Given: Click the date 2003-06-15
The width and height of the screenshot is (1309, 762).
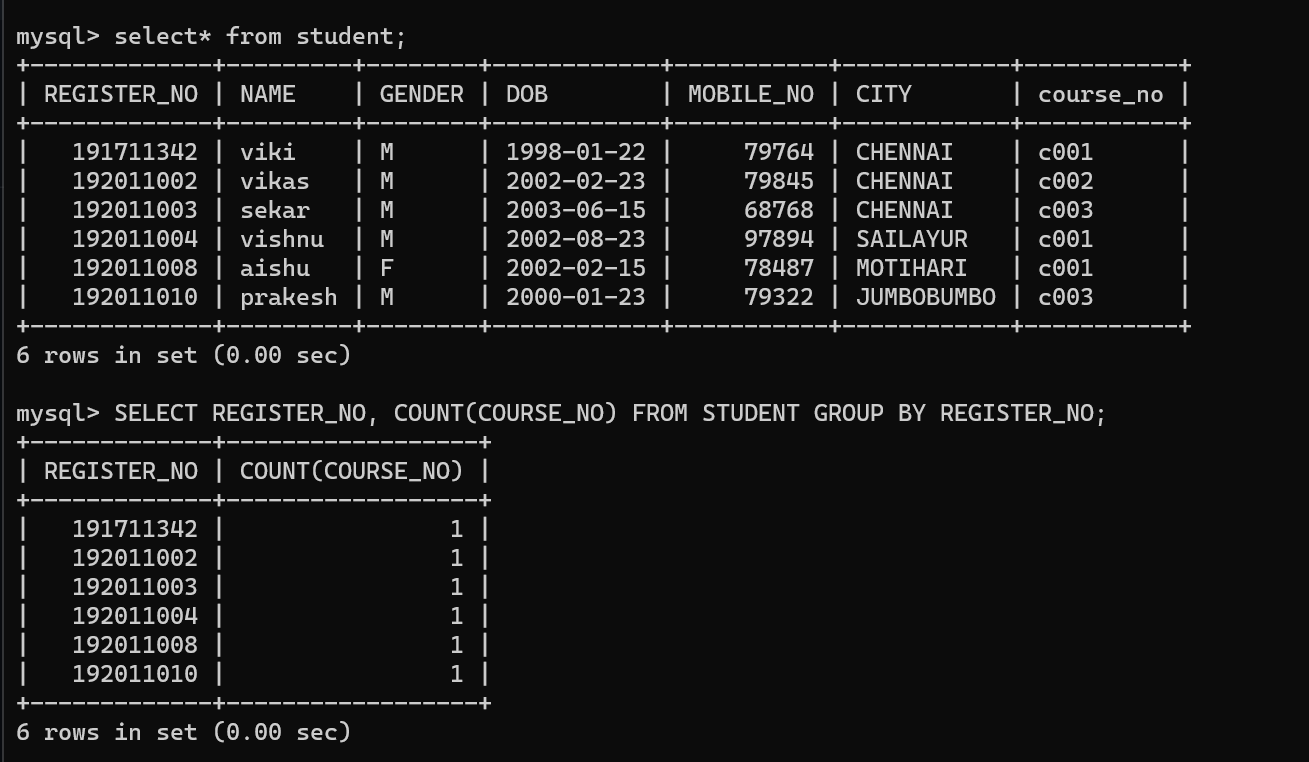Looking at the screenshot, I should (x=576, y=210).
